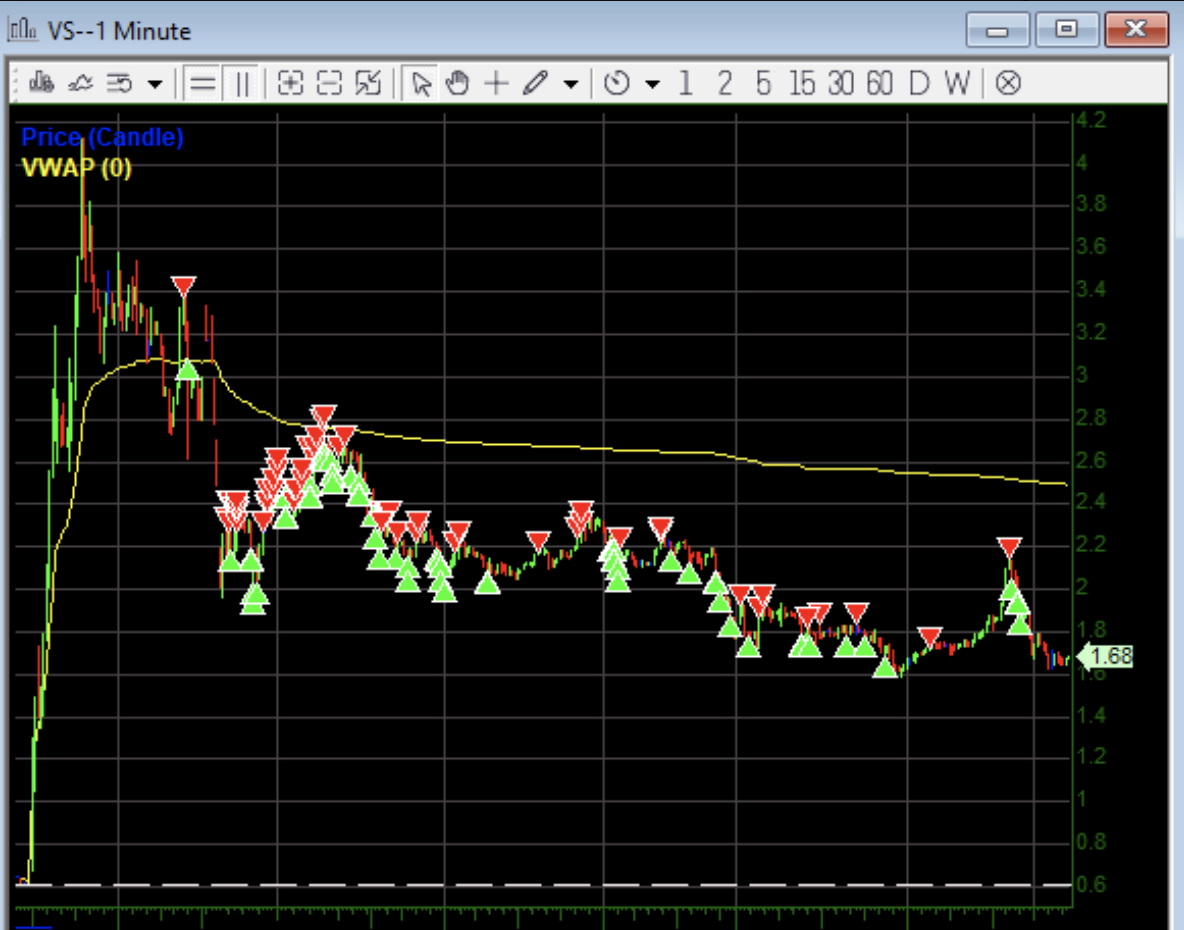Click the fit chart to window icon
1184x930 pixels.
click(368, 83)
